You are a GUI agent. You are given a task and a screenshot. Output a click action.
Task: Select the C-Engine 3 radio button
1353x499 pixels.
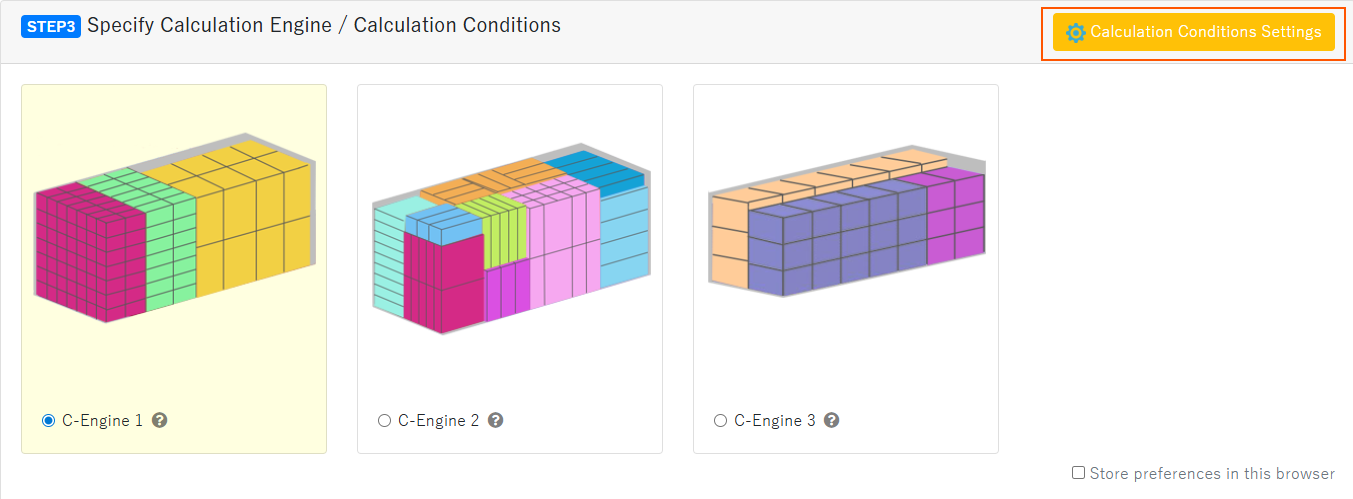coord(720,421)
